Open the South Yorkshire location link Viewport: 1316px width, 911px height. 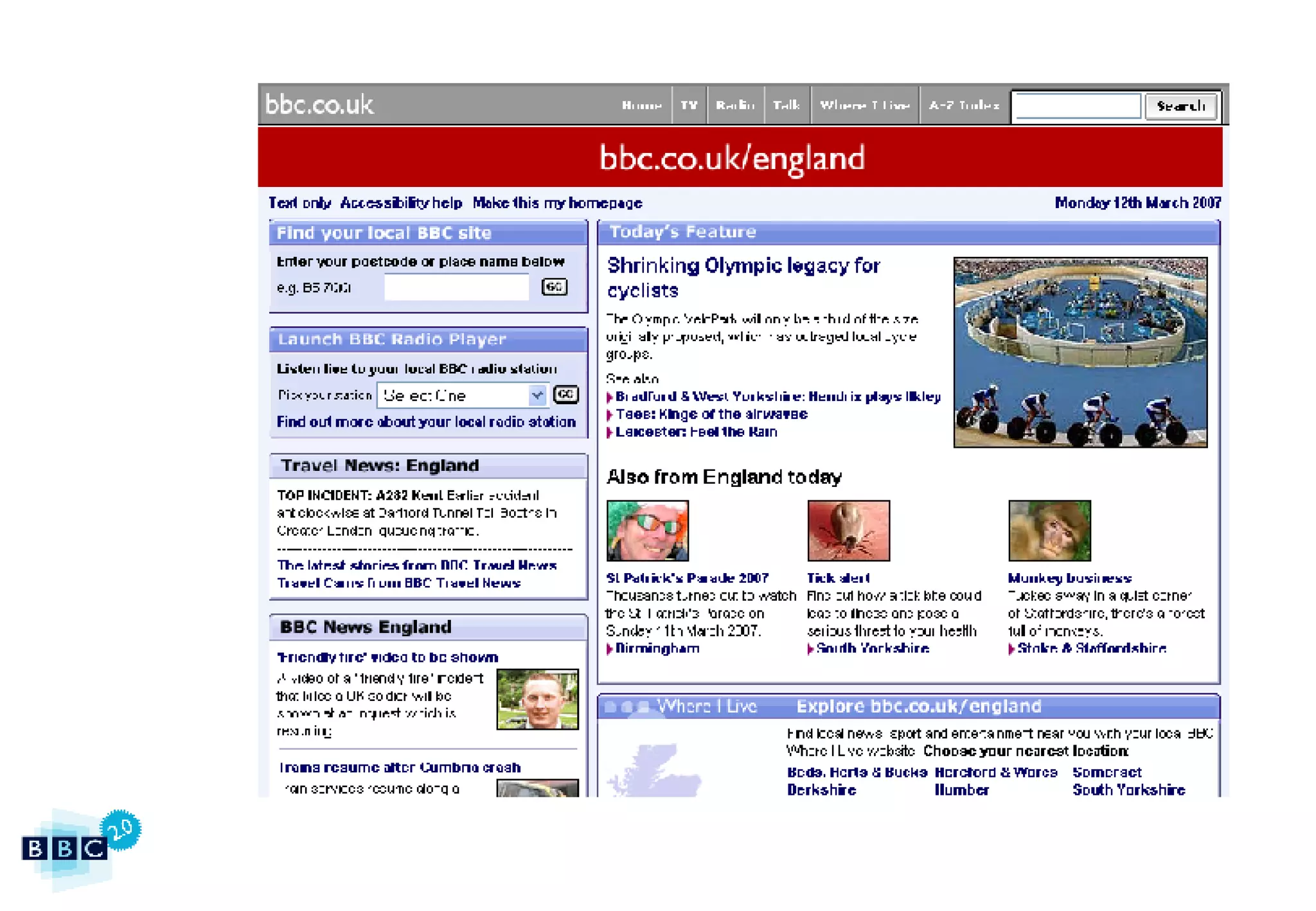coord(1128,790)
